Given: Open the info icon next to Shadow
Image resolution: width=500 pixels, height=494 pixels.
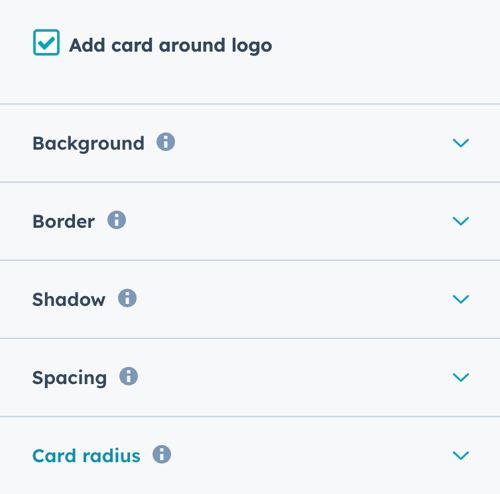Looking at the screenshot, I should click(127, 298).
